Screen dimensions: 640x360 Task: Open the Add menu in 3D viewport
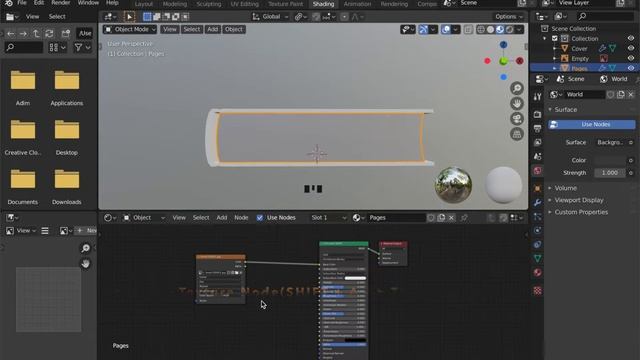pyautogui.click(x=212, y=29)
